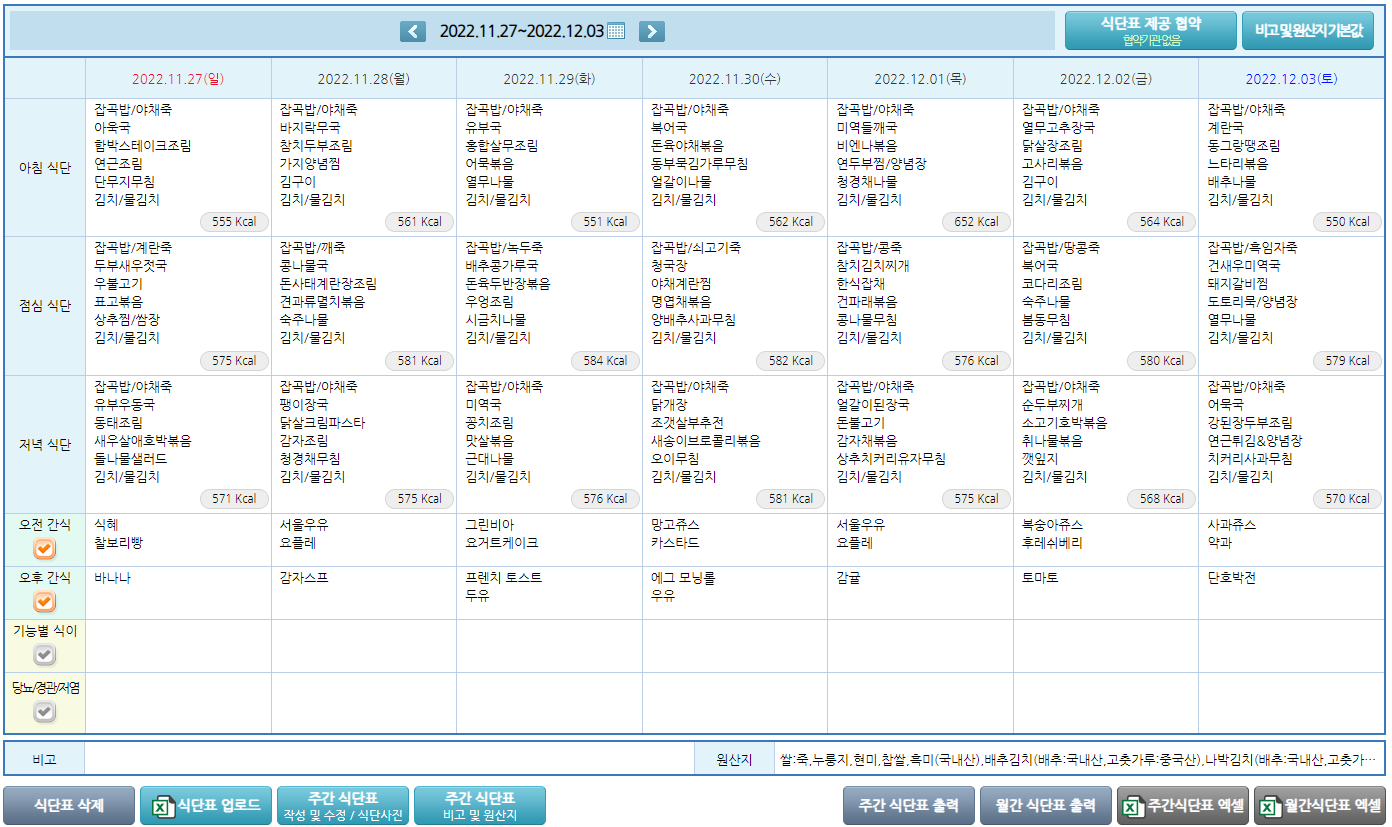1392x827 pixels.
Task: Go to the previous week arrow
Action: 413,31
